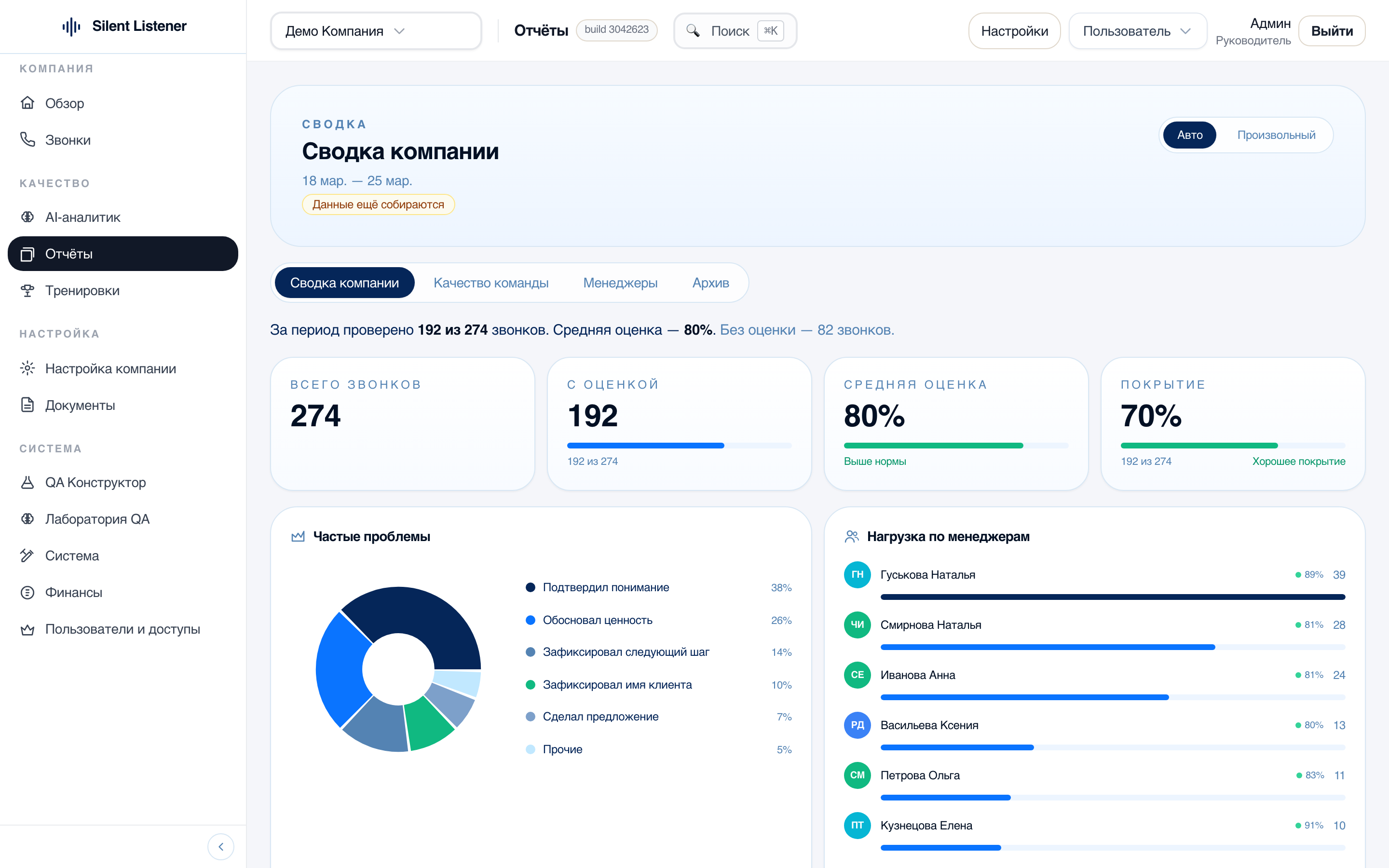Switch to the Качество команды tab
Screen dimensions: 1389x868
click(491, 283)
